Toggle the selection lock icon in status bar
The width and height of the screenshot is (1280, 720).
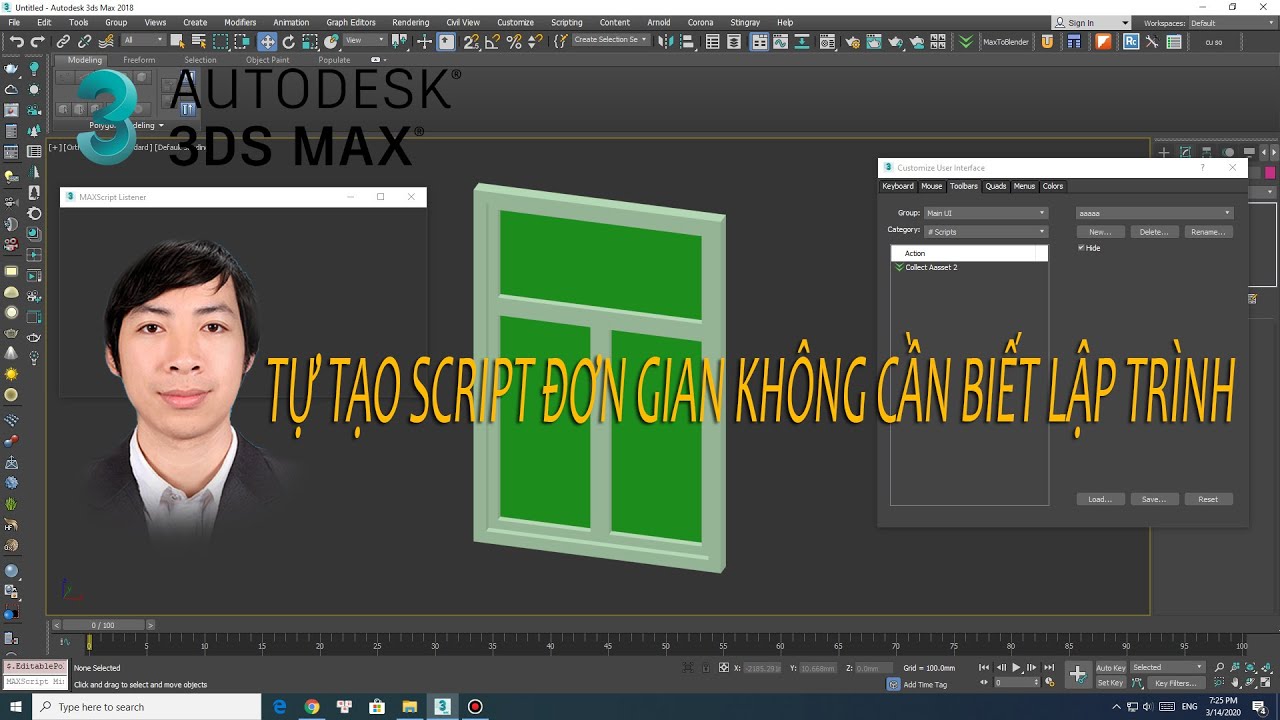(706, 668)
